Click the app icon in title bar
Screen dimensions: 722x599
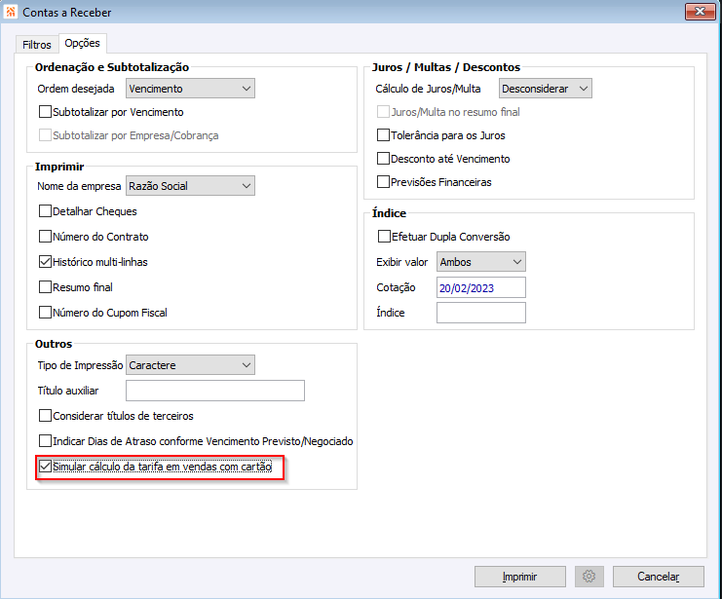(x=11, y=12)
